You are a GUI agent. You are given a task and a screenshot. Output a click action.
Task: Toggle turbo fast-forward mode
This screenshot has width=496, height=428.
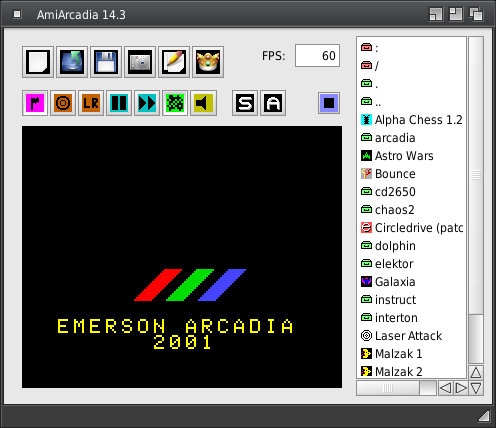147,103
